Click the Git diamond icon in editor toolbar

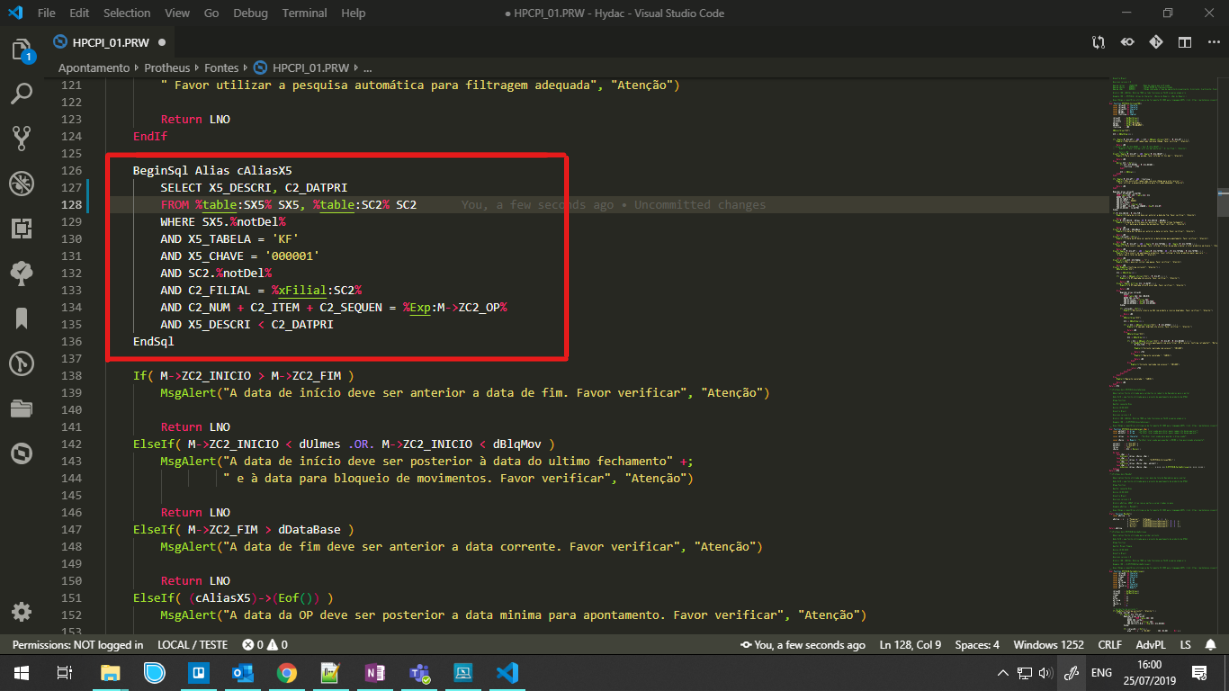coord(1156,43)
